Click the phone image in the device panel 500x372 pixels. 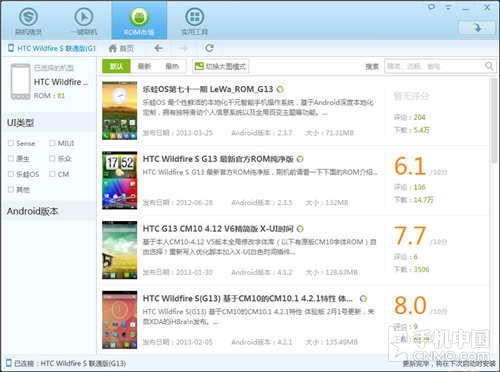(20, 82)
